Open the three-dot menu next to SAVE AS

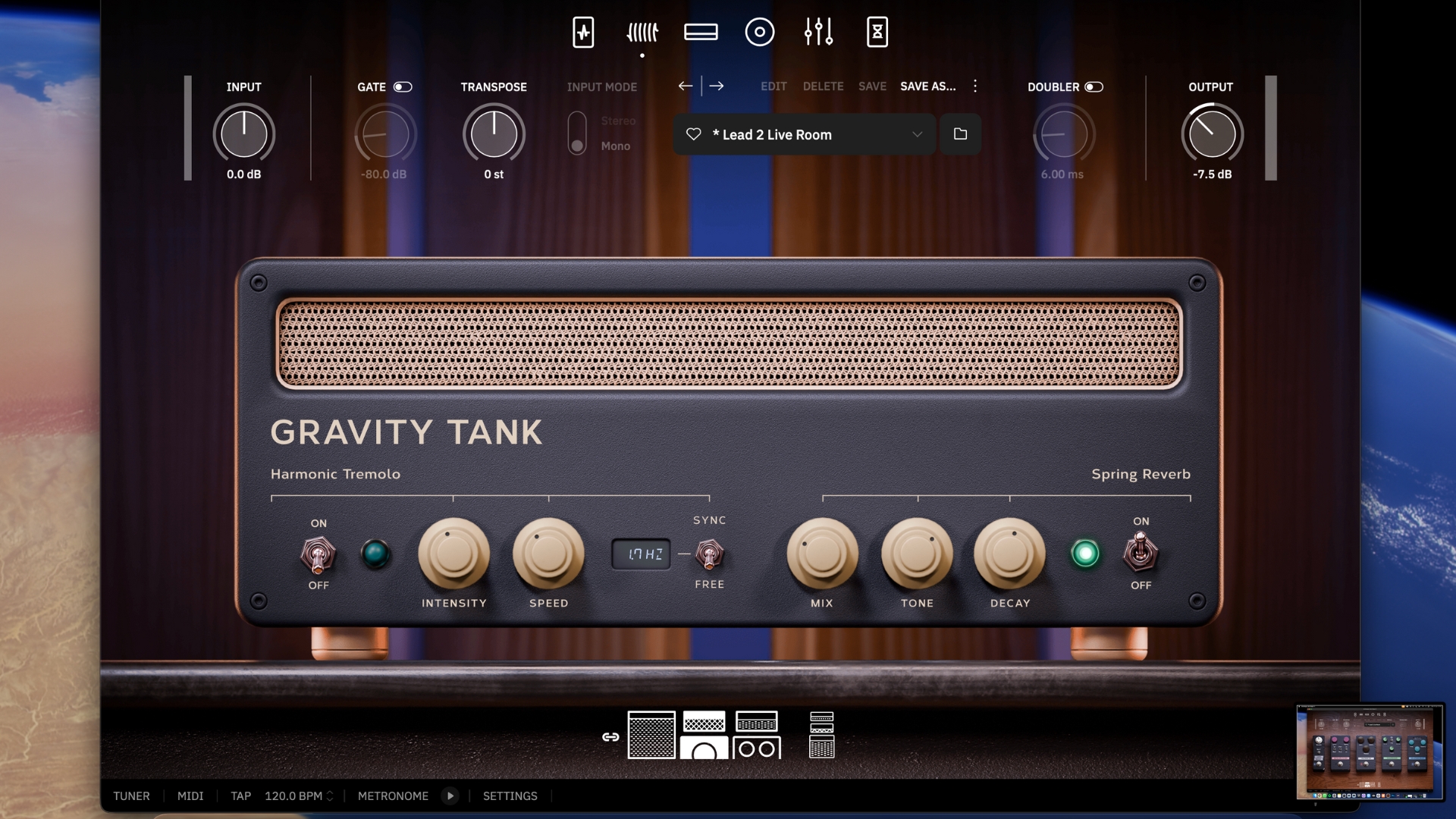pos(975,86)
